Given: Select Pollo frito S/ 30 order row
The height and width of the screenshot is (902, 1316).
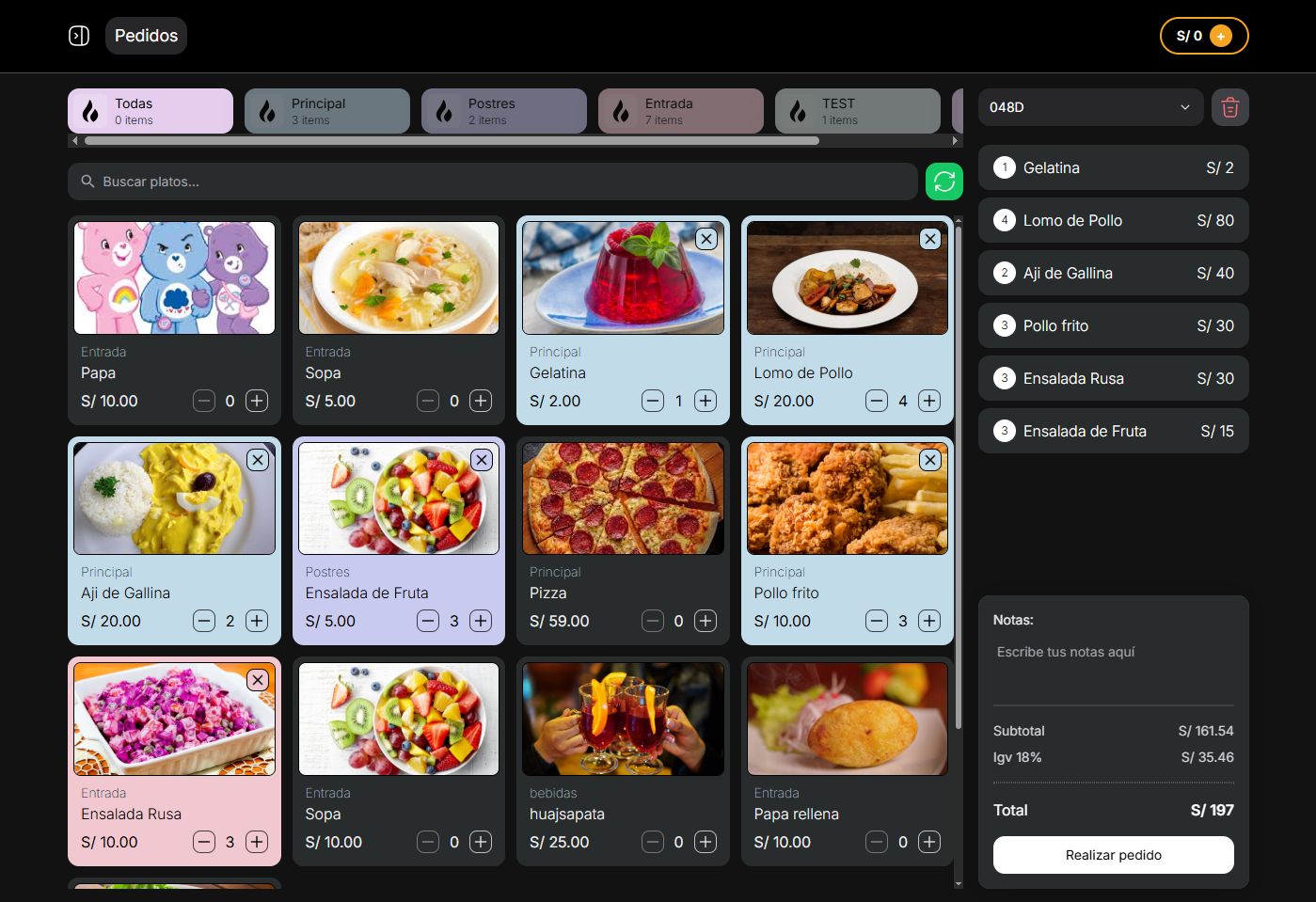Looking at the screenshot, I should click(1114, 325).
